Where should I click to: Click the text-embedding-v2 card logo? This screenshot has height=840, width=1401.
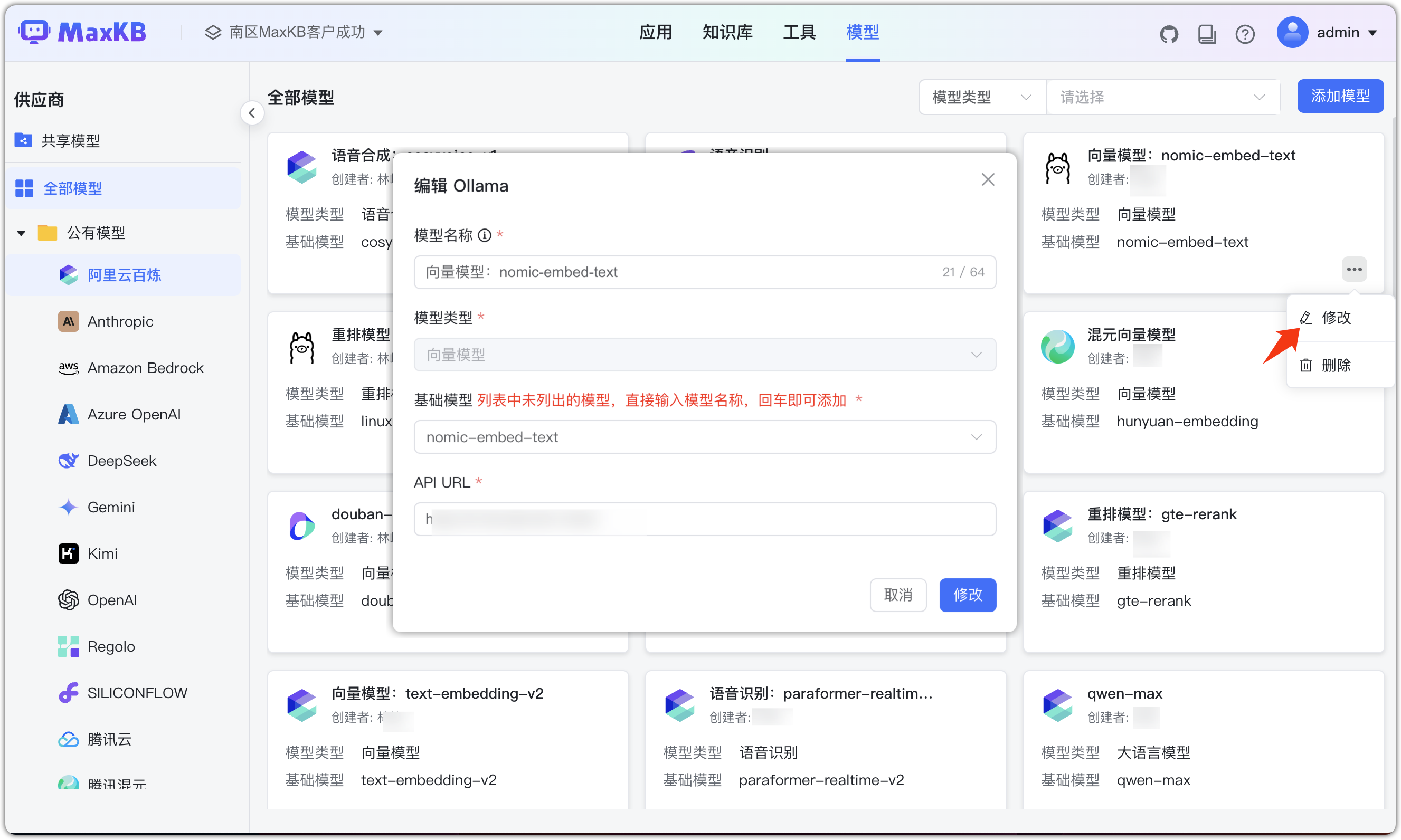302,705
